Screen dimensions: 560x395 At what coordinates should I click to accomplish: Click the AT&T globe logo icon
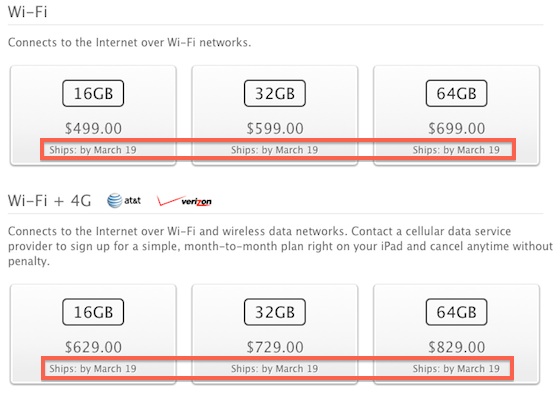(115, 201)
